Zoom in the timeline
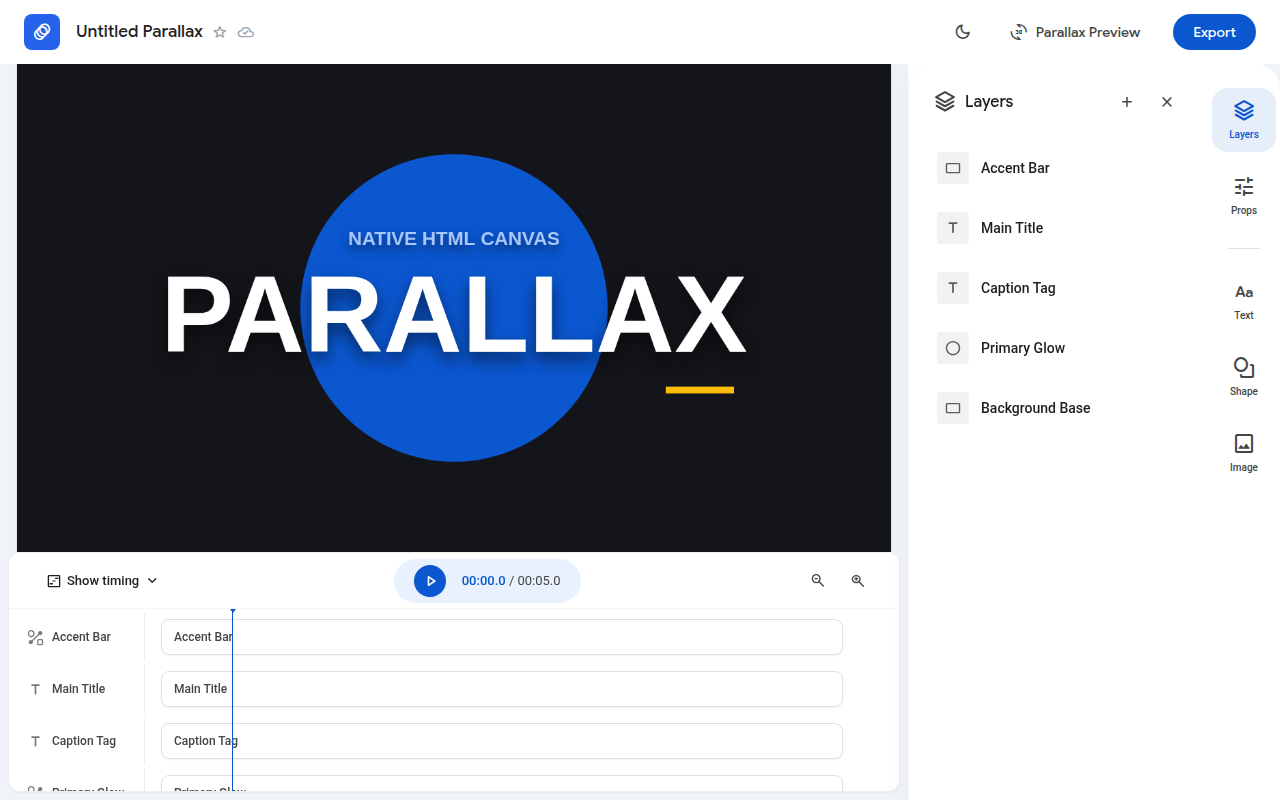The width and height of the screenshot is (1280, 800). point(858,581)
